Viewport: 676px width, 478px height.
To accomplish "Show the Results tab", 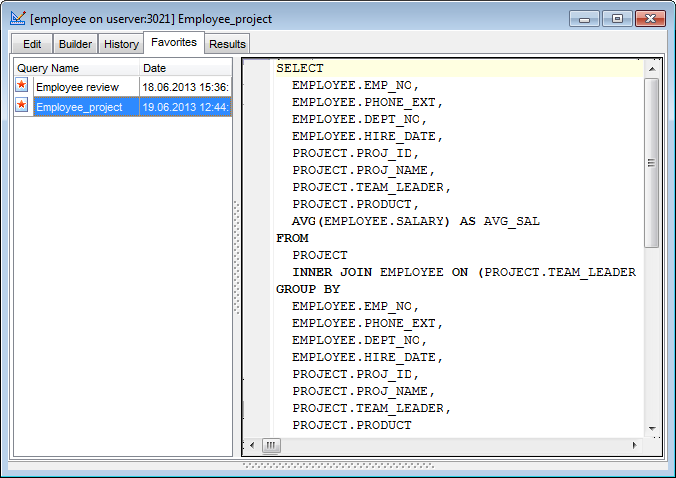I will point(227,44).
